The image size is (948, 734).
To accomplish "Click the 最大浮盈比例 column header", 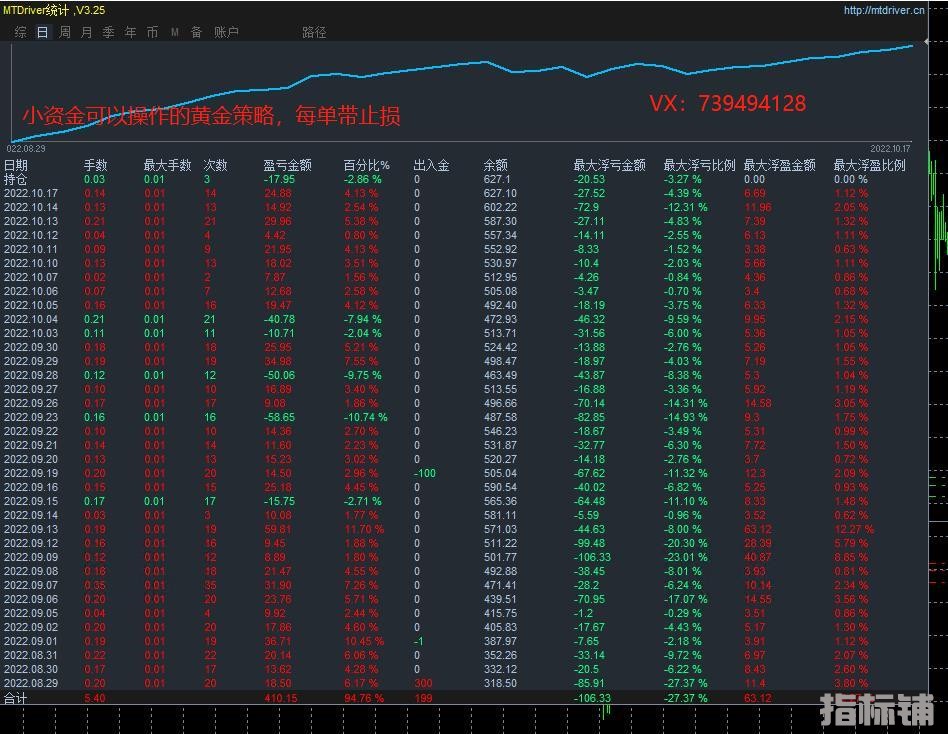I will click(x=869, y=165).
